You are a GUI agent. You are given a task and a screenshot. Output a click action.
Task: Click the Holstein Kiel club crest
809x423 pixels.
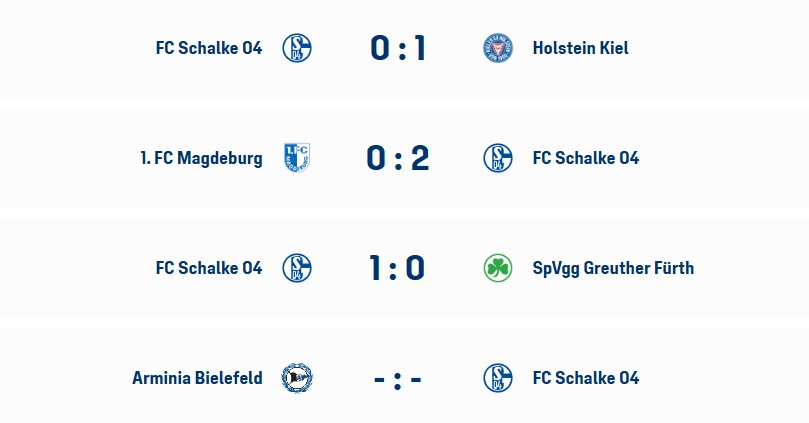(x=498, y=48)
